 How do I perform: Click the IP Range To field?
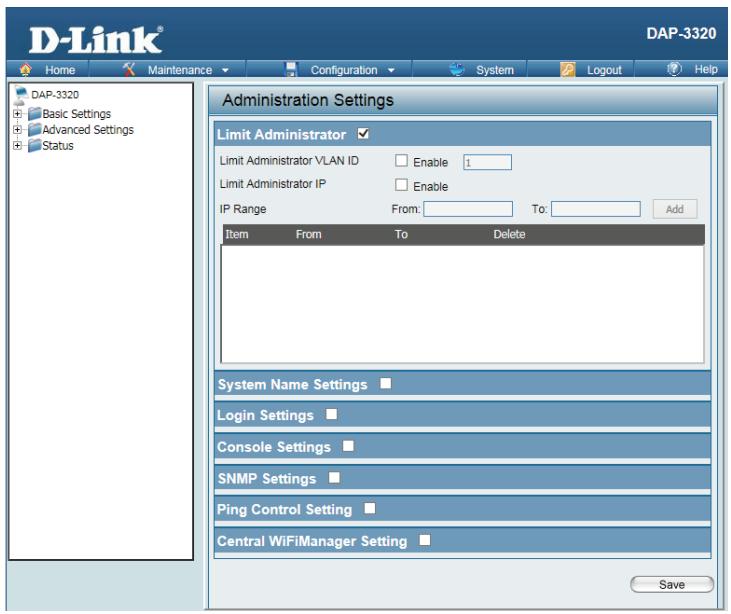pyautogui.click(x=595, y=209)
